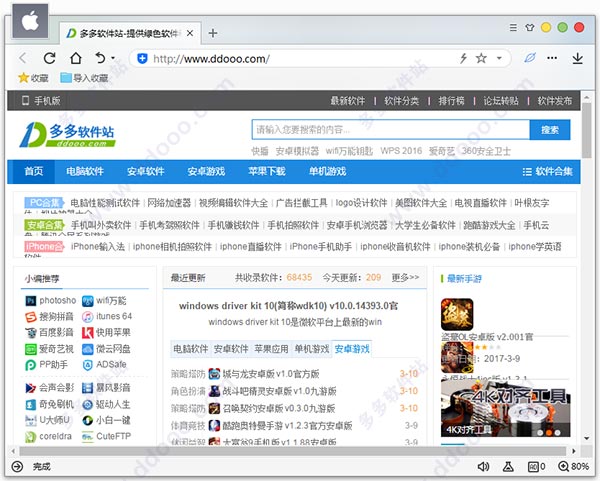Click the itunes 64 icon

[87, 317]
